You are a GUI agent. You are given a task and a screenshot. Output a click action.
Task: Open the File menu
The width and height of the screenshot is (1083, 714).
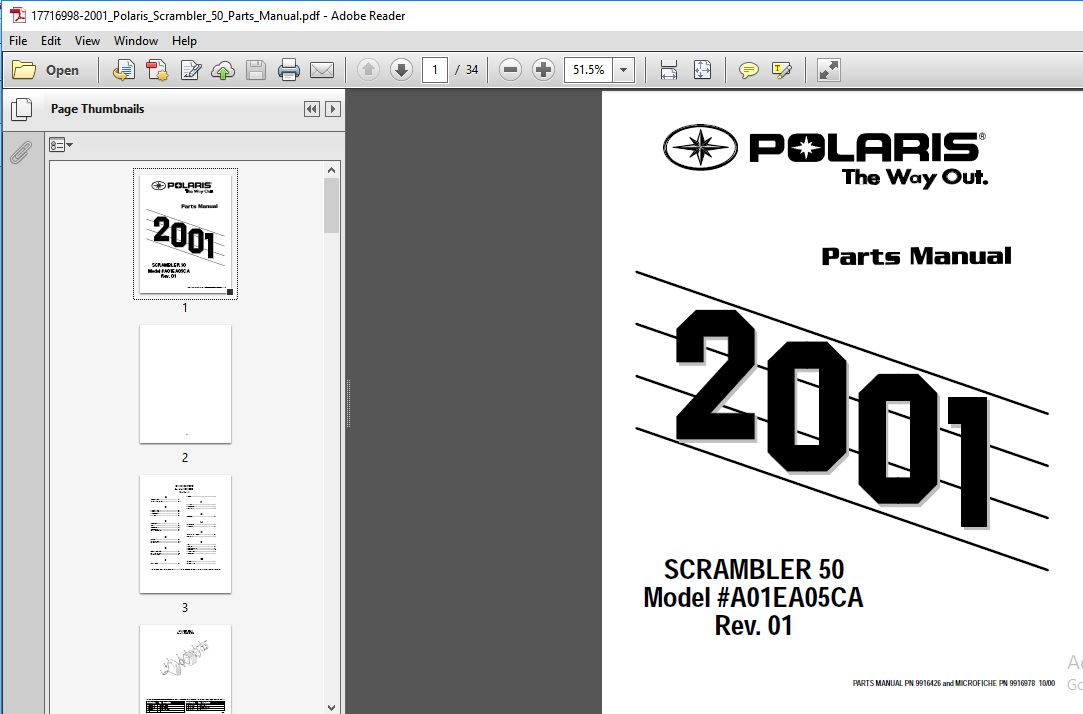pyautogui.click(x=18, y=41)
